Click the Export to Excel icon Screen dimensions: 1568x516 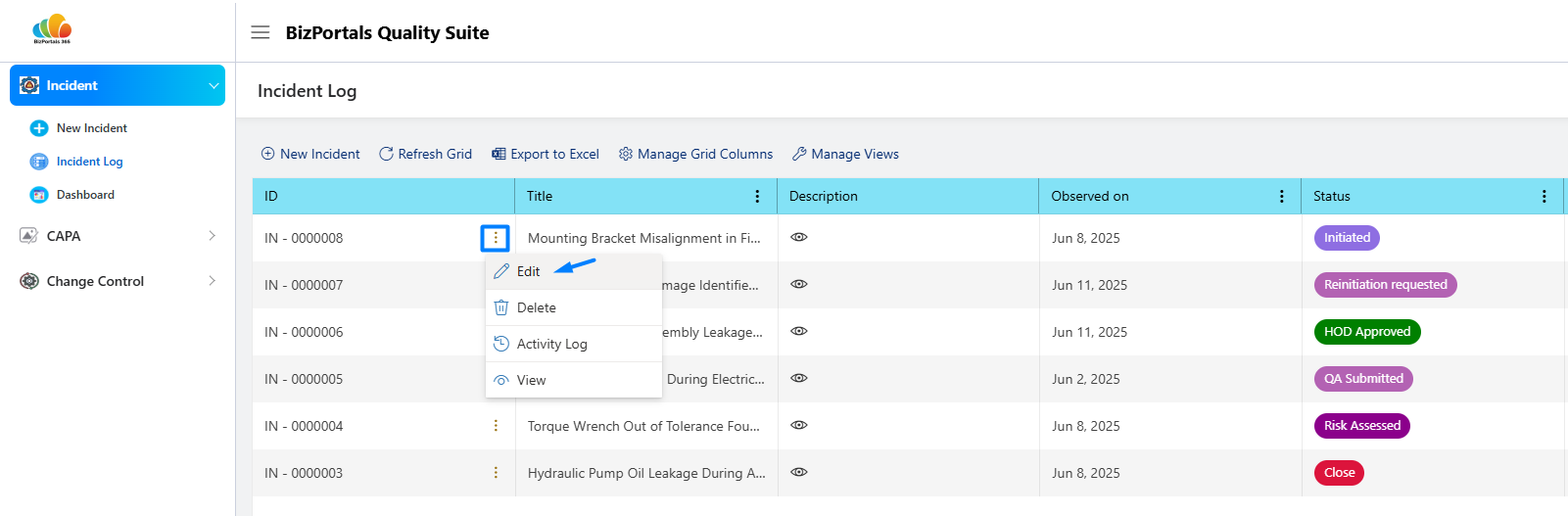(499, 154)
